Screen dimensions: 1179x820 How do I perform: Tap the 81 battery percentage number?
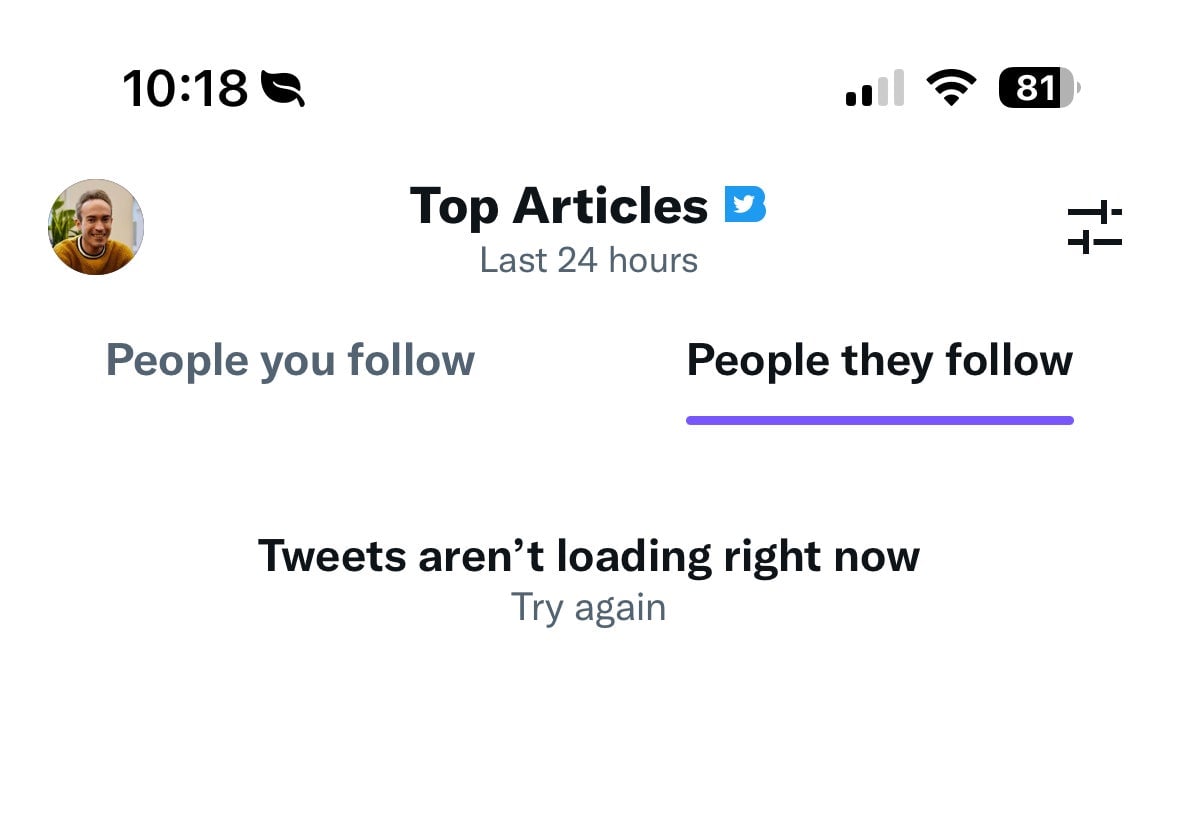pyautogui.click(x=1034, y=89)
